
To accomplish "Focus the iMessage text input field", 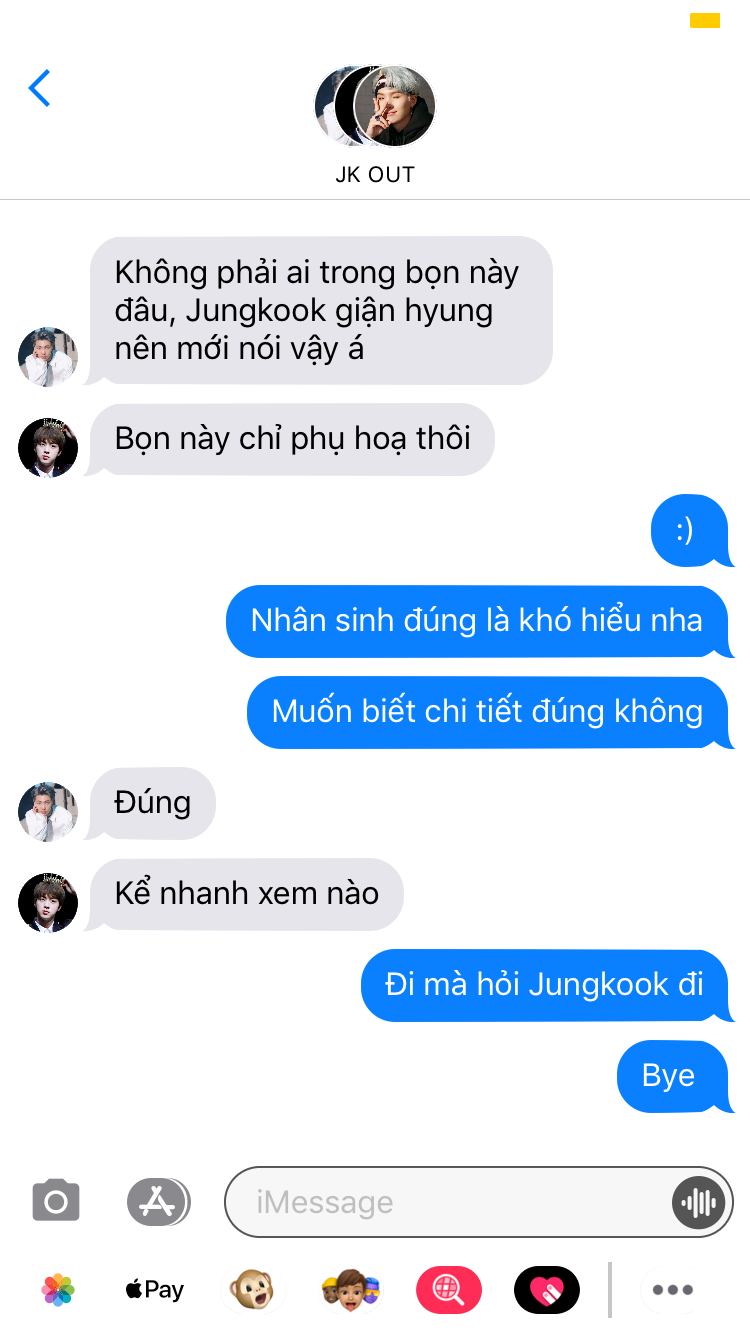I will pos(479,1201).
